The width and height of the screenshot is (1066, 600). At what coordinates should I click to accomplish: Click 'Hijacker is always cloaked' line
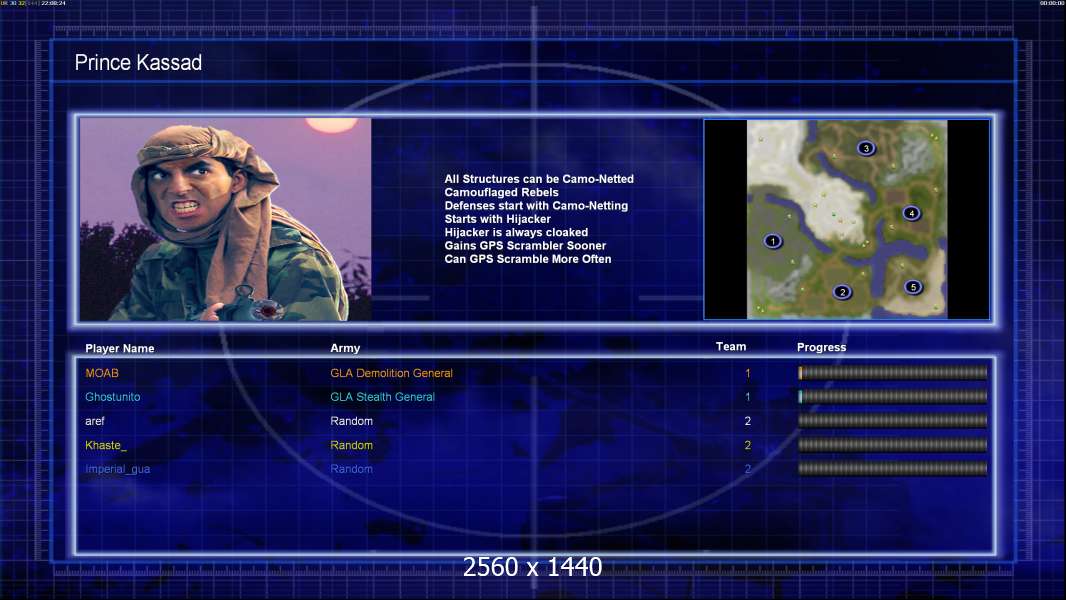(516, 232)
